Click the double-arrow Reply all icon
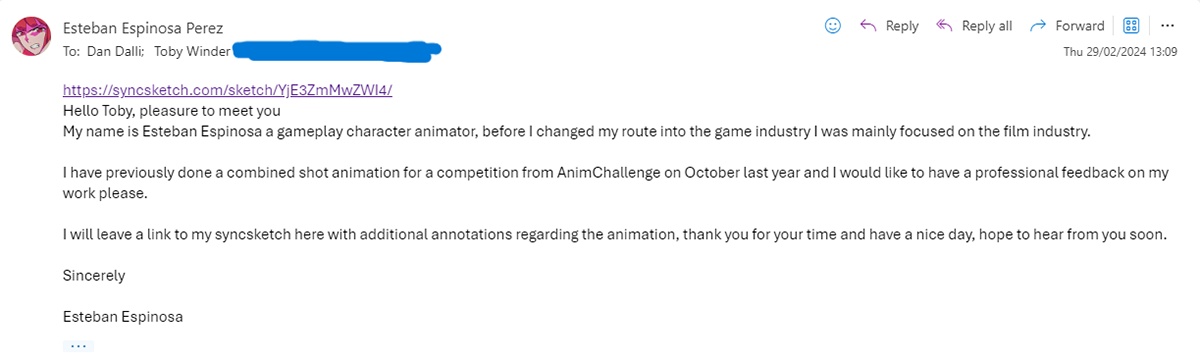Viewport: 1200px width, 361px height. (x=944, y=26)
